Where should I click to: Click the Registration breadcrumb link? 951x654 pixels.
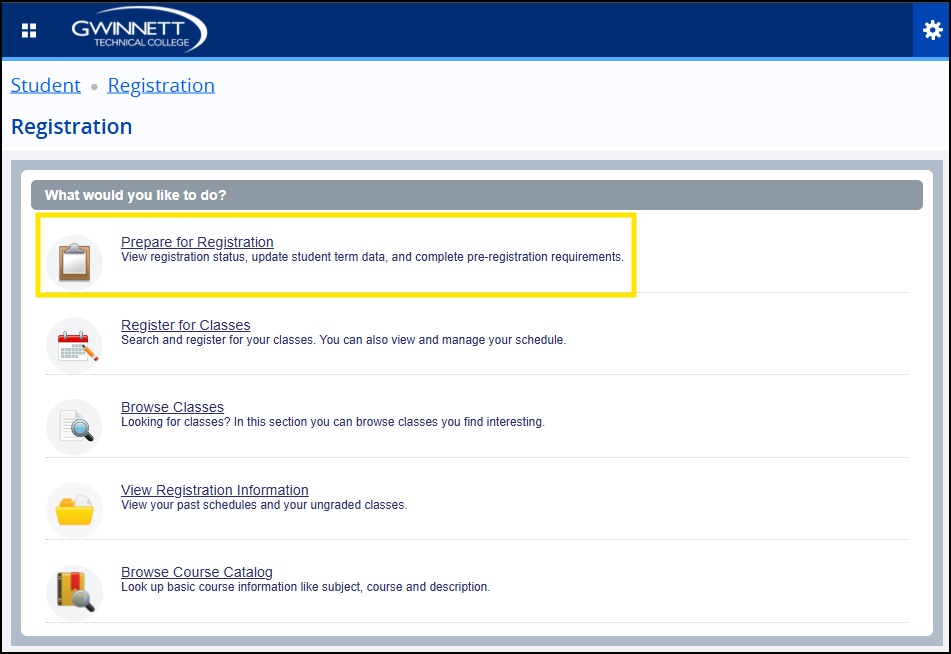tap(161, 85)
